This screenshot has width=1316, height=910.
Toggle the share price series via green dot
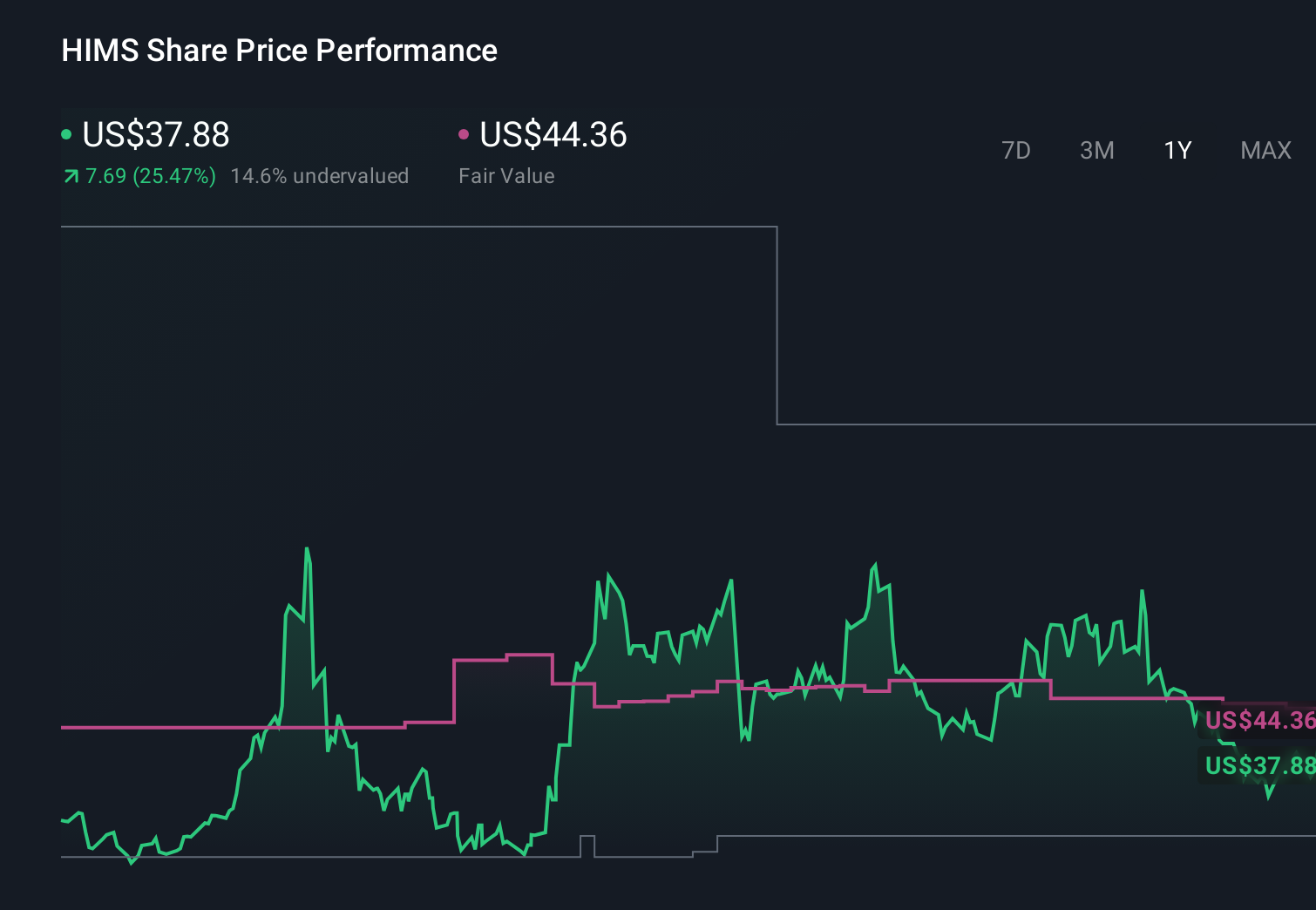(67, 134)
